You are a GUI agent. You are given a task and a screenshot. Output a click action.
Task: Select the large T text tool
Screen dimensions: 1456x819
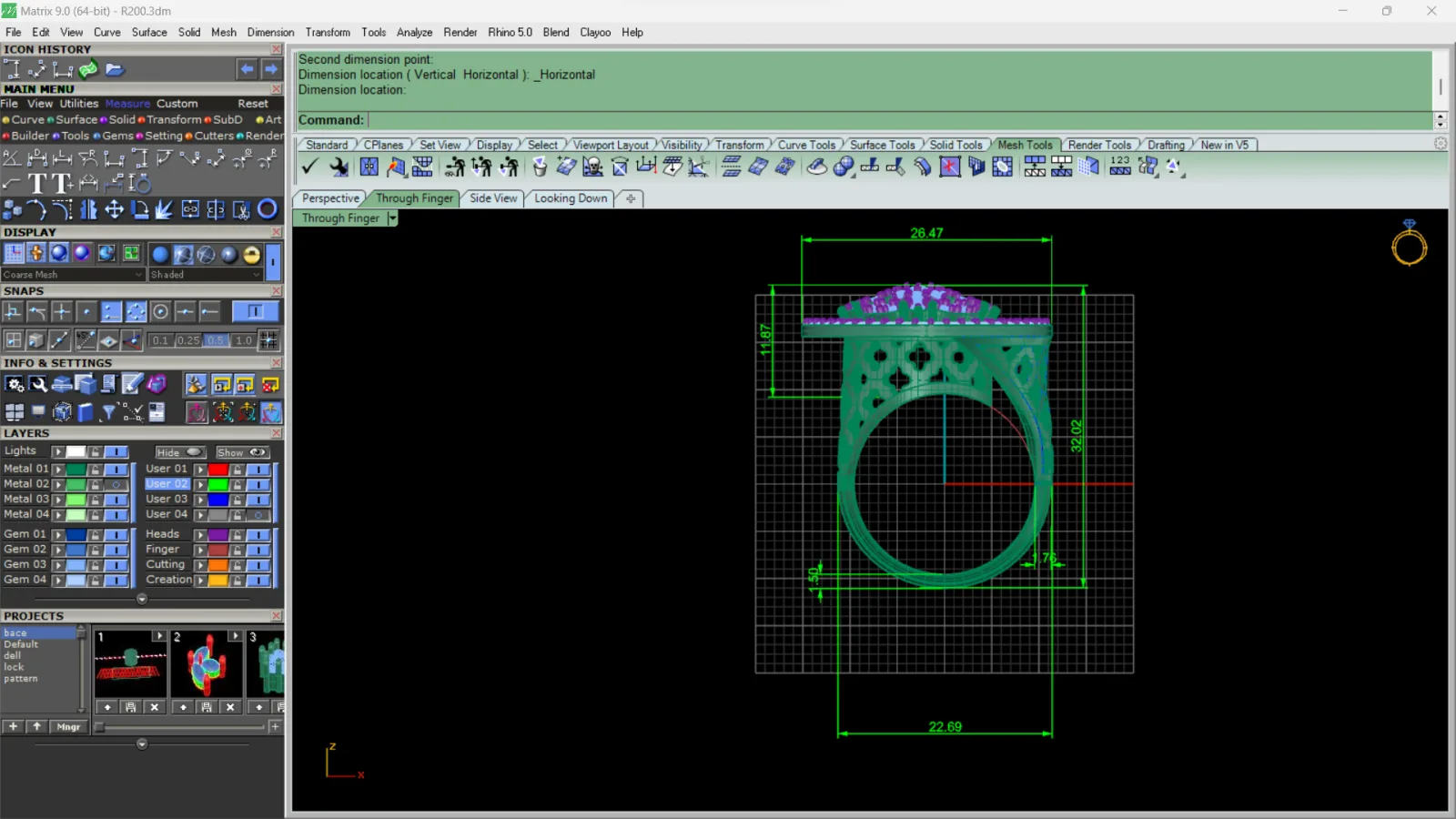point(37,184)
